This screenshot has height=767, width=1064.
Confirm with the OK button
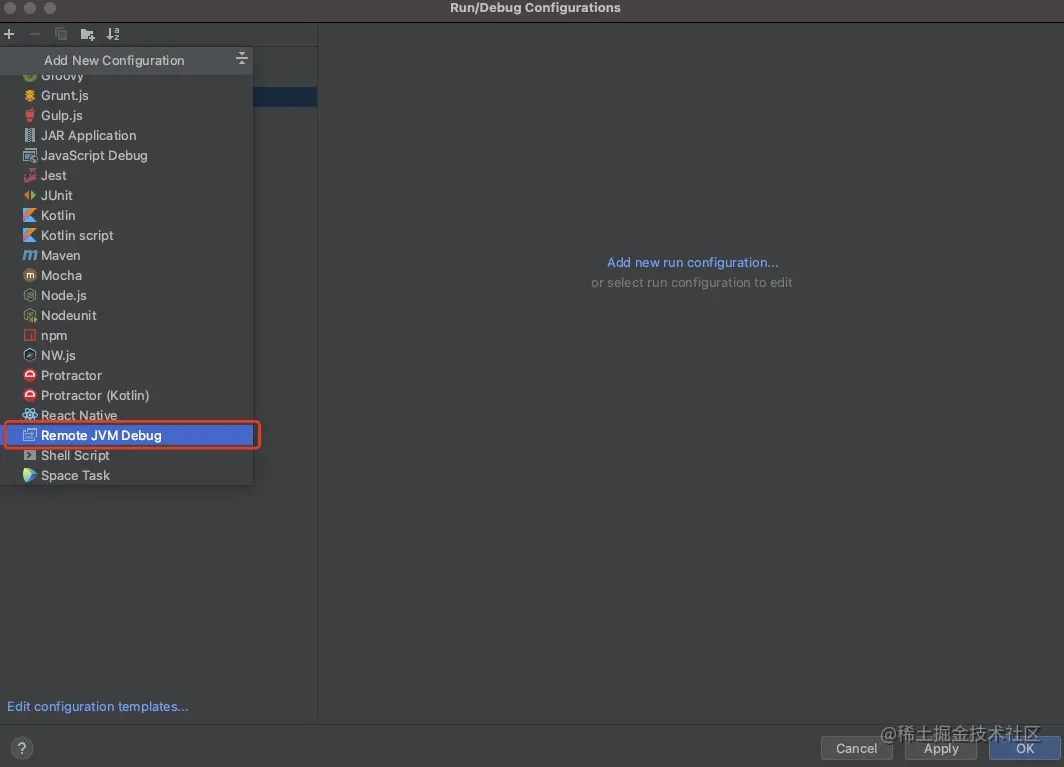(1025, 748)
